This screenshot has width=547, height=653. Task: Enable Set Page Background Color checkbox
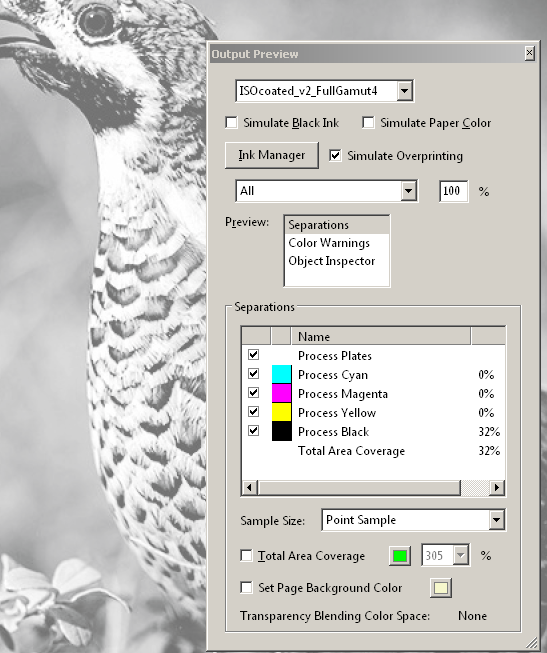click(247, 588)
